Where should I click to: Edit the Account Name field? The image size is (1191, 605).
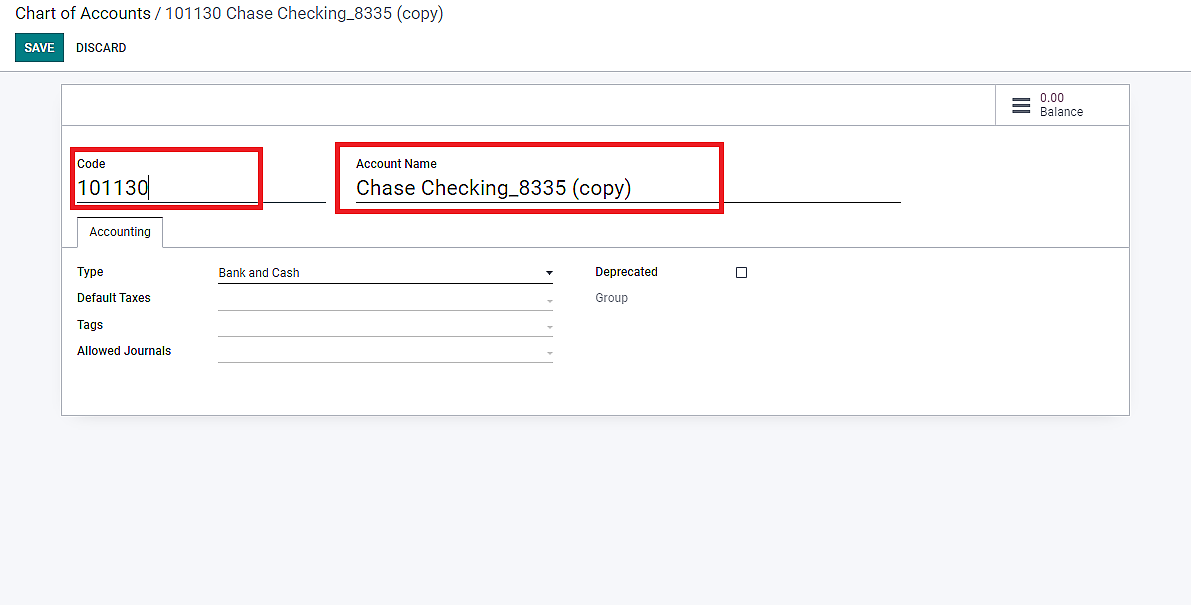(x=628, y=187)
